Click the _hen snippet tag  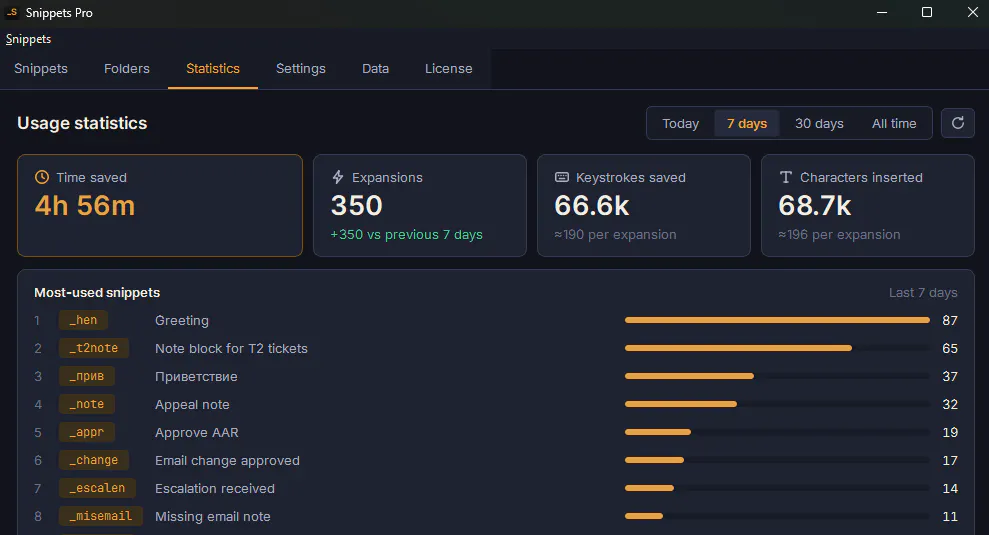[83, 320]
